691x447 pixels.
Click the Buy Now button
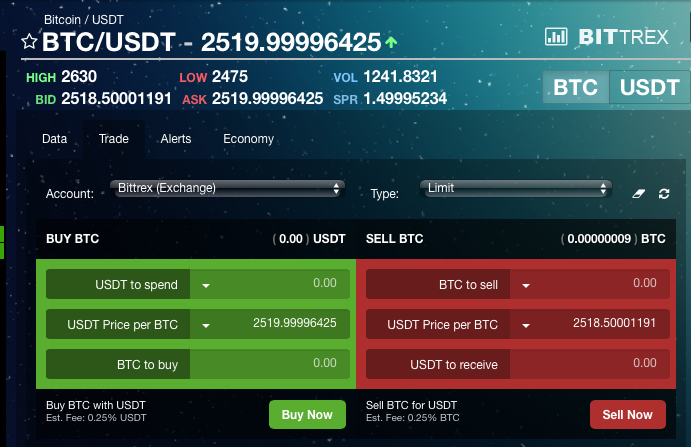click(307, 414)
